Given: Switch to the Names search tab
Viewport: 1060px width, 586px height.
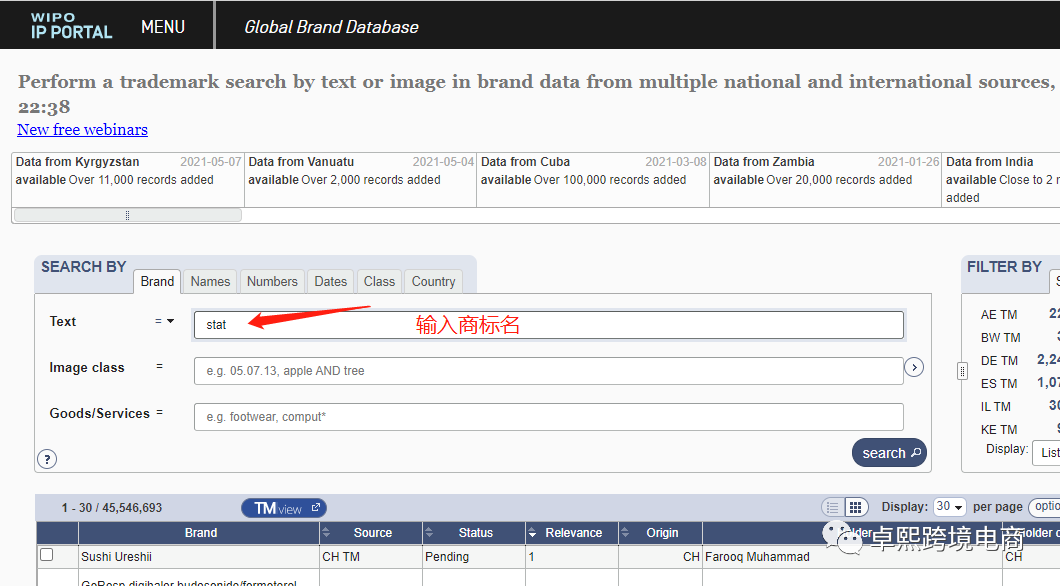Looking at the screenshot, I should click(x=210, y=281).
